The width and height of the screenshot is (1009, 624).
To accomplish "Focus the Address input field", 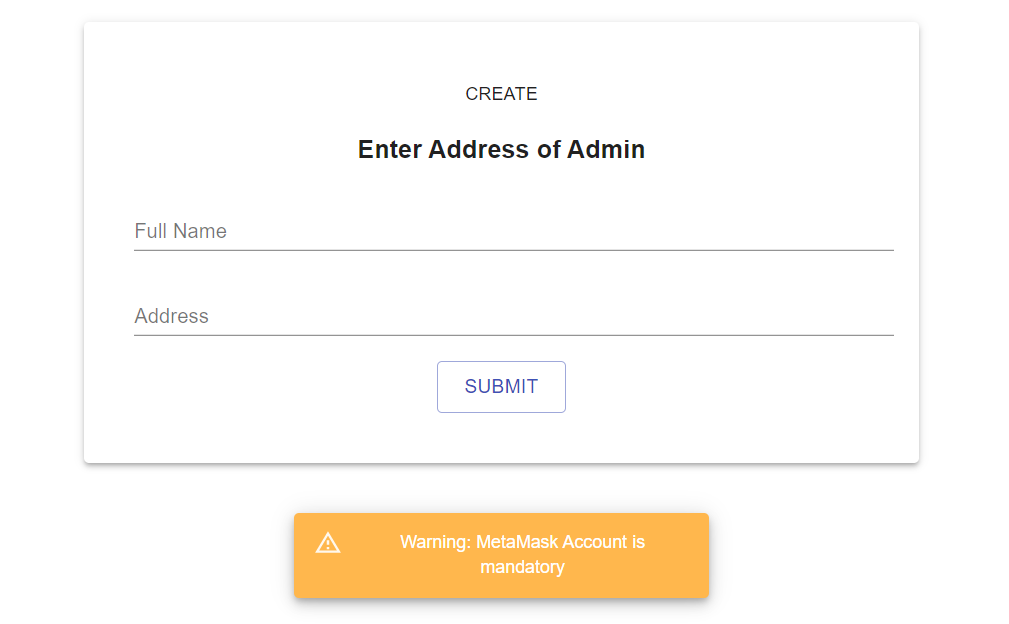I will tap(514, 316).
